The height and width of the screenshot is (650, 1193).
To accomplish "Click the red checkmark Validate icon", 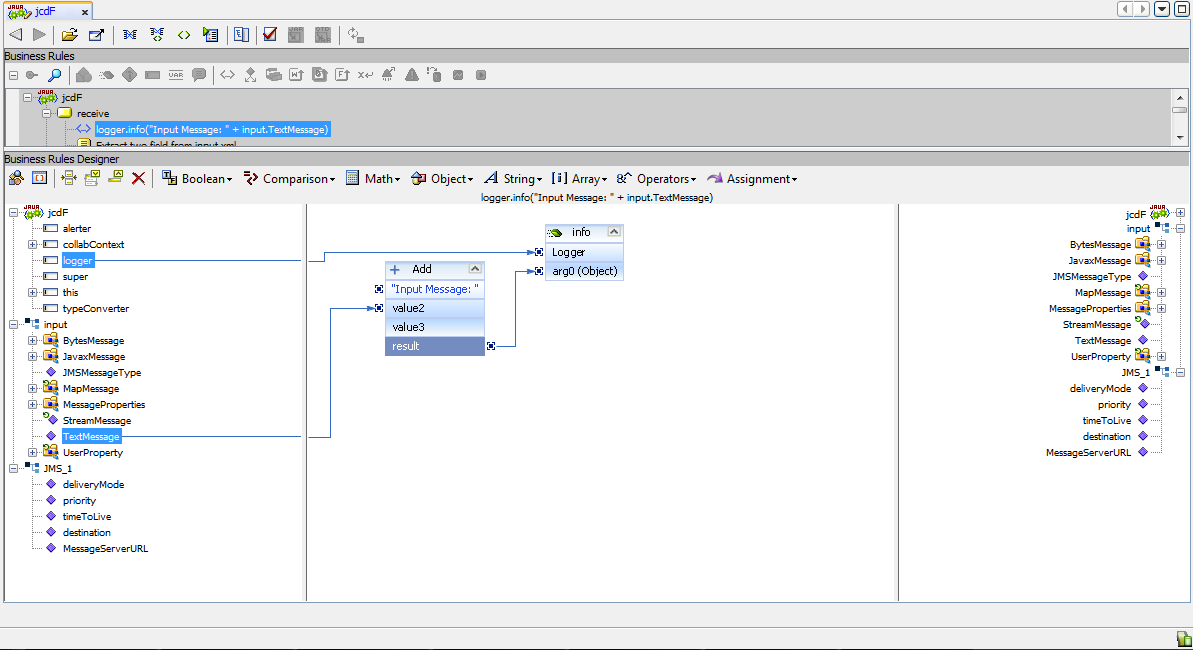I will click(x=269, y=35).
